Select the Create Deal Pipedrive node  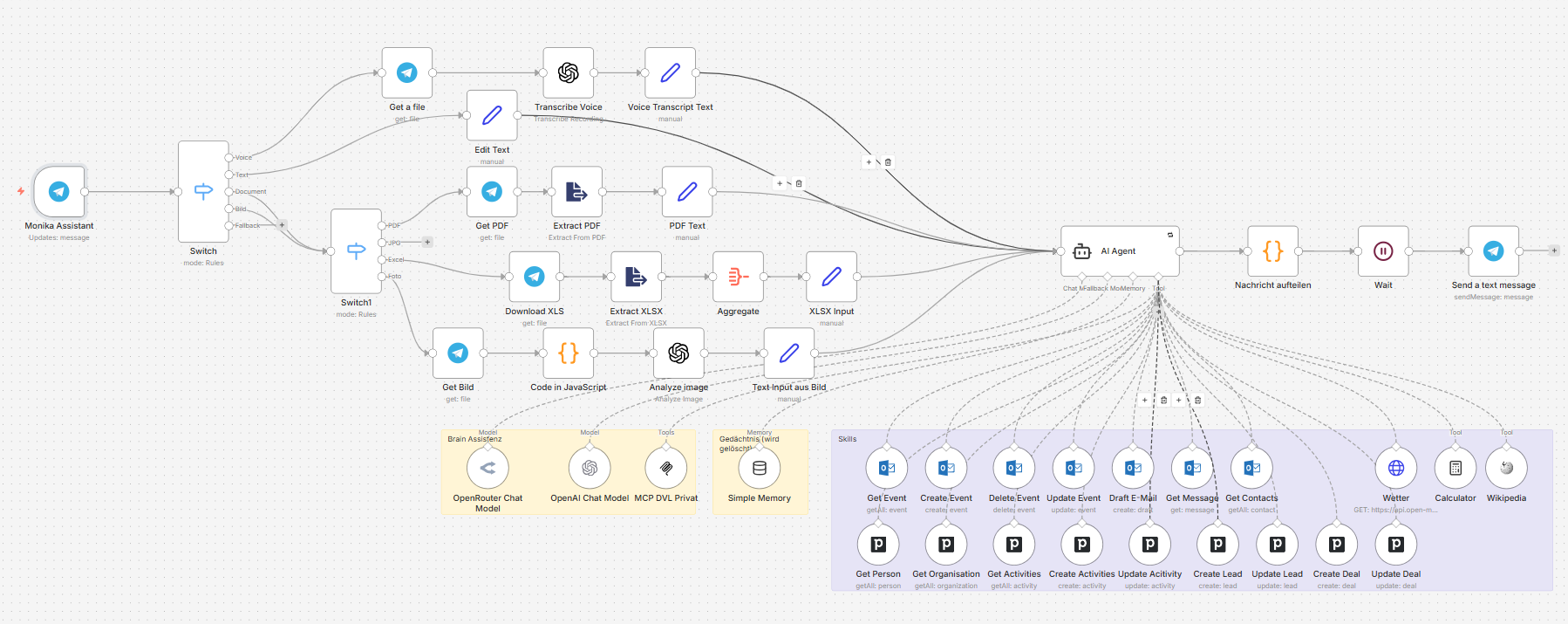(1336, 545)
